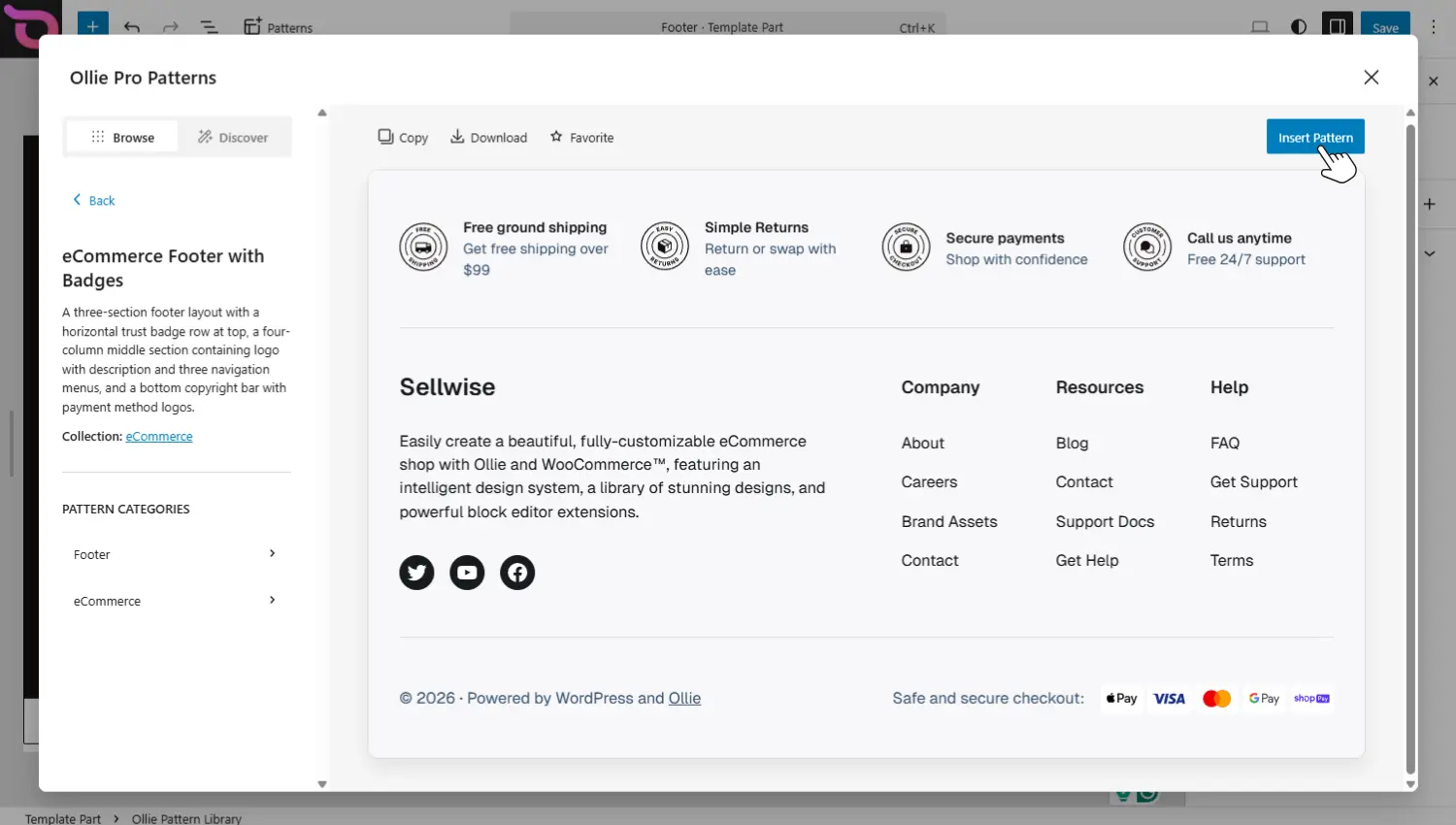Go Back to the pattern list
This screenshot has width=1456, height=825.
coord(93,200)
